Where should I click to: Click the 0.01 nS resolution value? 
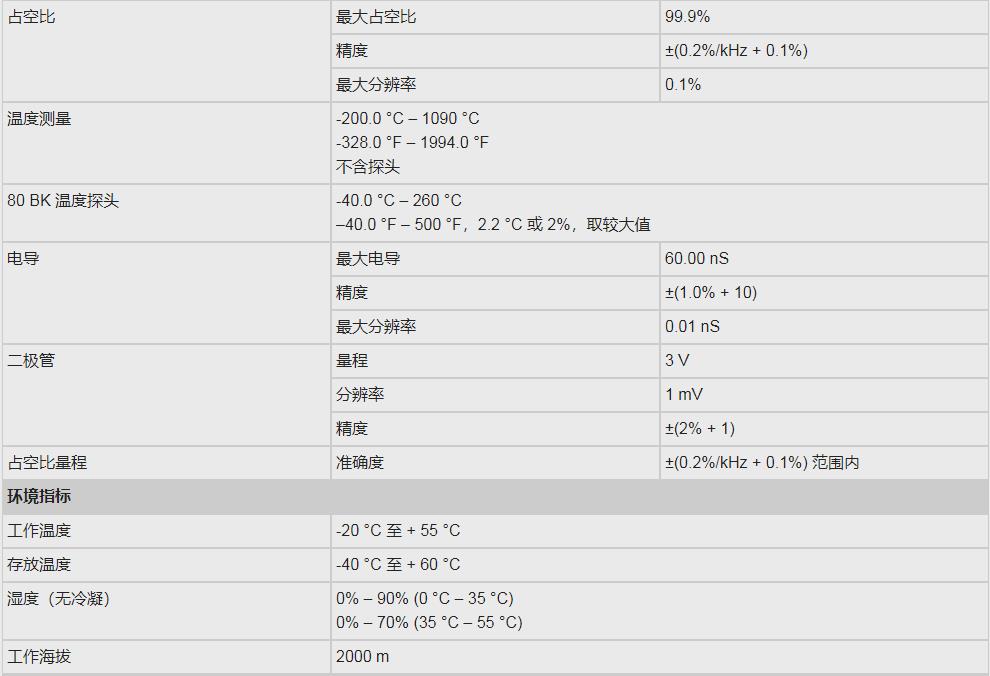692,327
